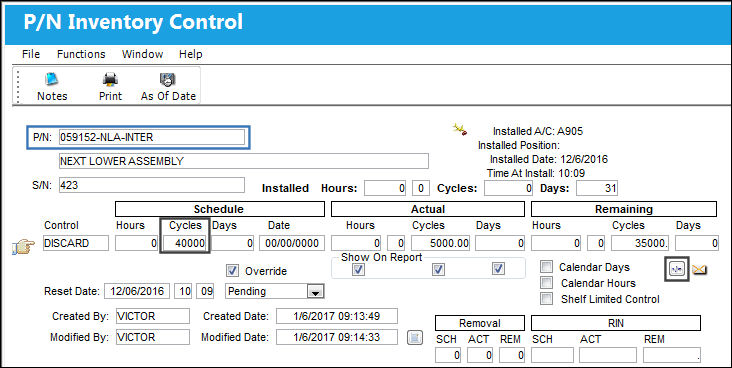
Task: Click the Installed A/C: A905 text
Action: point(538,132)
